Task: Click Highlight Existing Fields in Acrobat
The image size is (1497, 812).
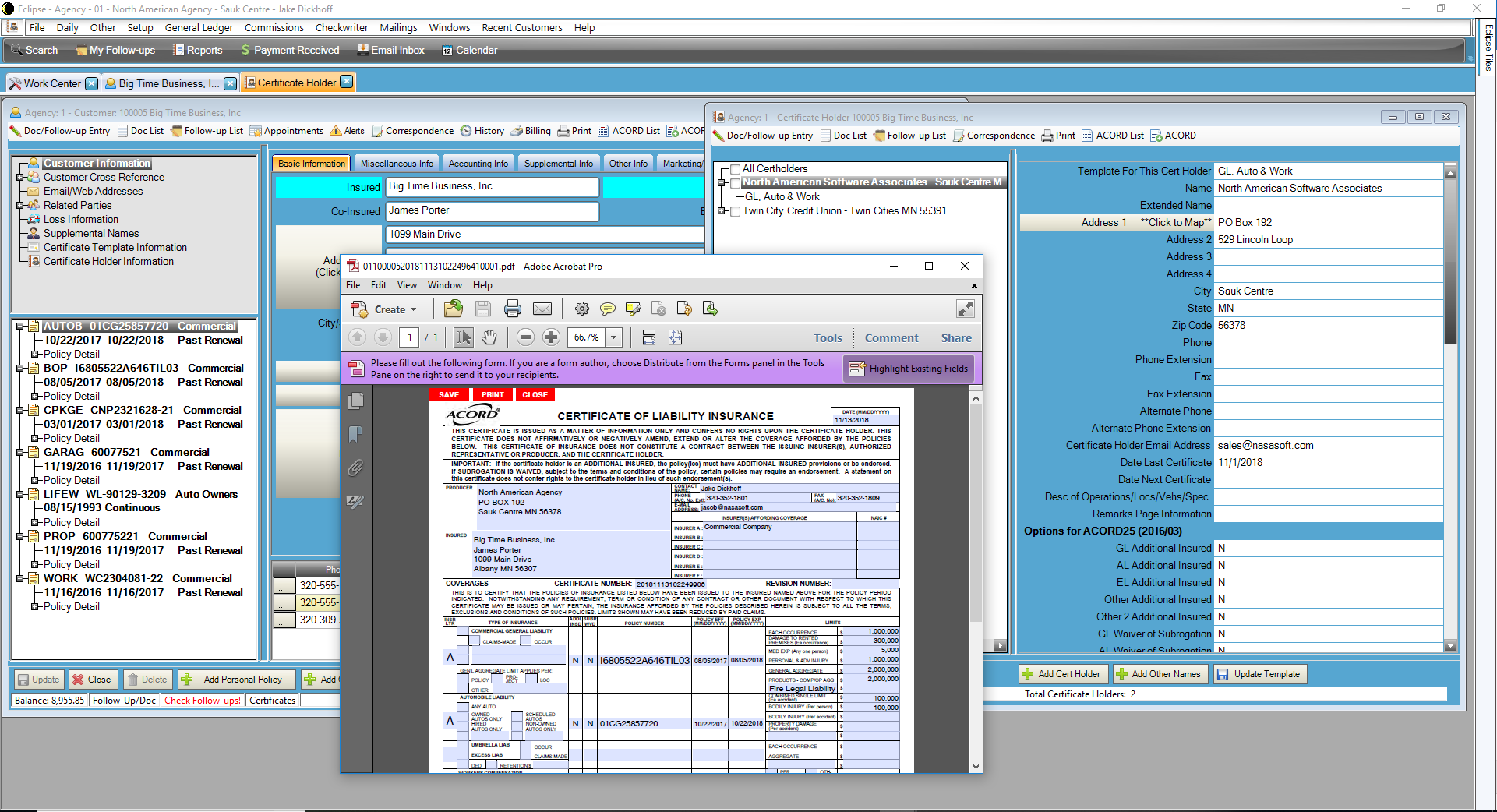Action: click(909, 369)
